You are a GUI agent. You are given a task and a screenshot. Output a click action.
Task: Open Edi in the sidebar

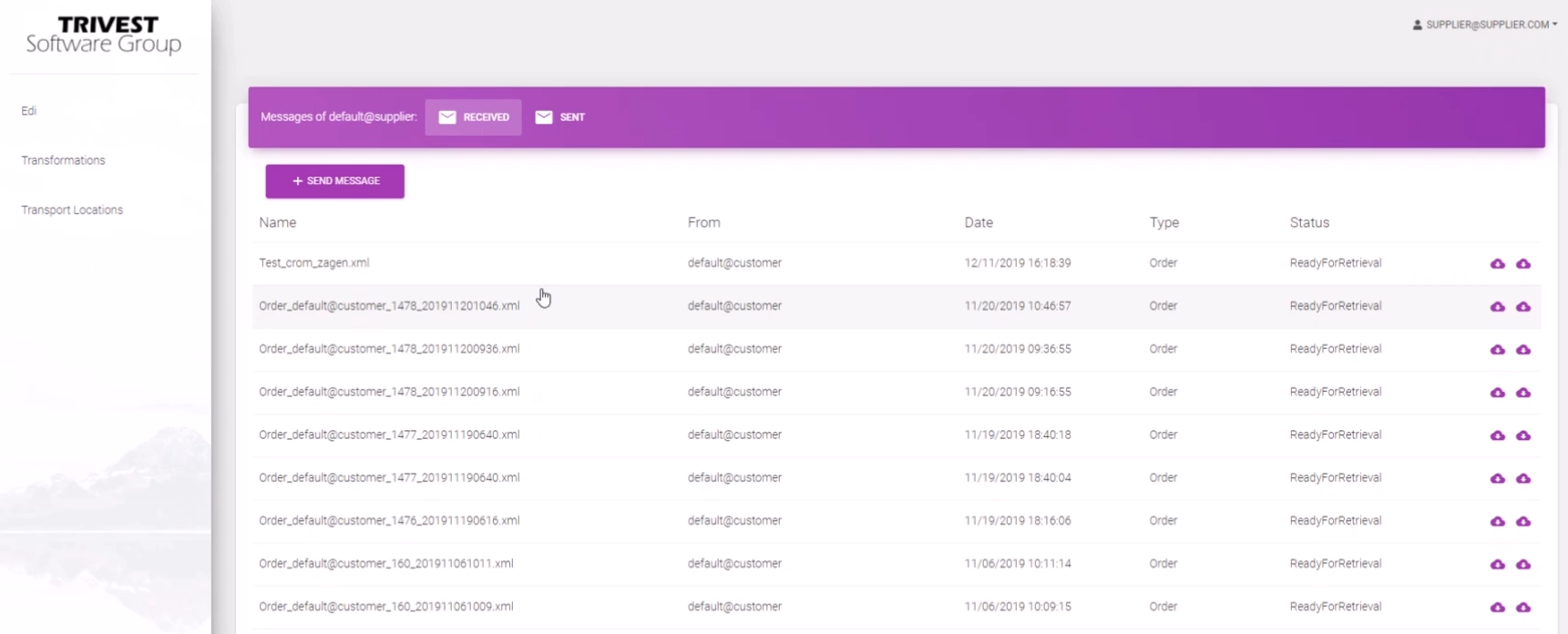[29, 111]
